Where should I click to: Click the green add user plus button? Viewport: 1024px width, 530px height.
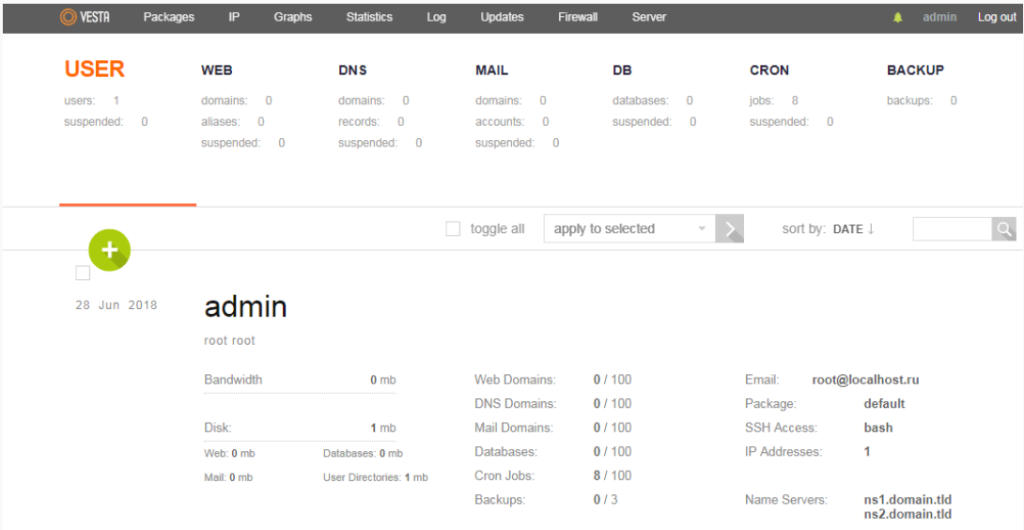[x=109, y=250]
